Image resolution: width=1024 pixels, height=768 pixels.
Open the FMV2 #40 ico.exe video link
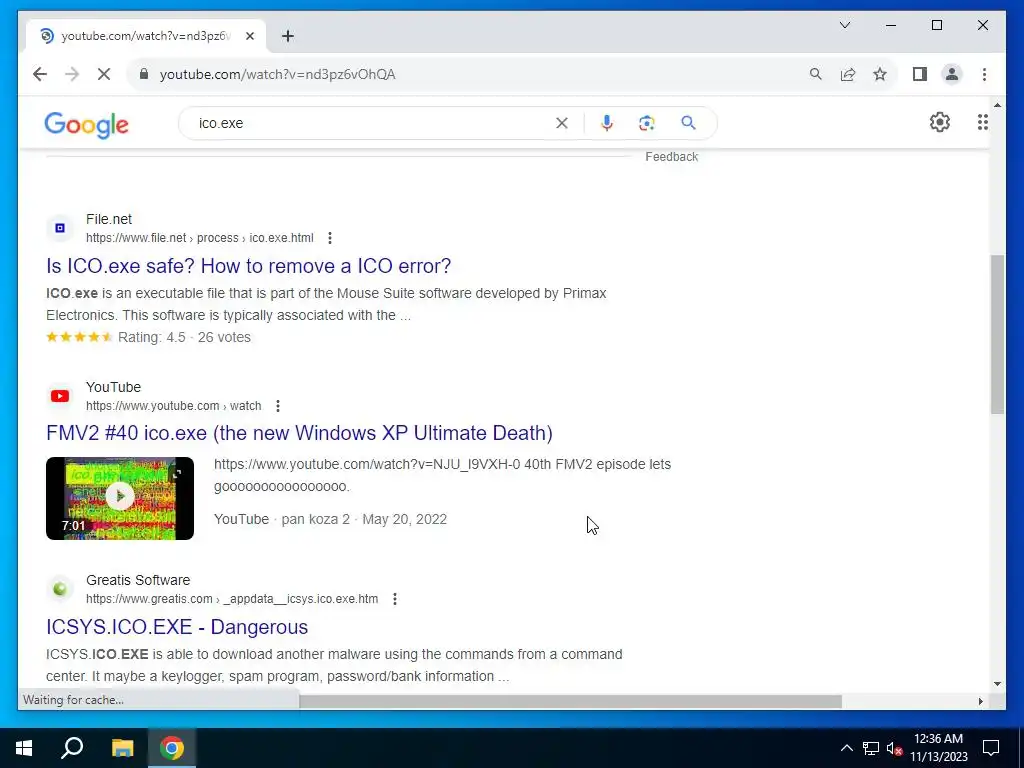pos(299,433)
